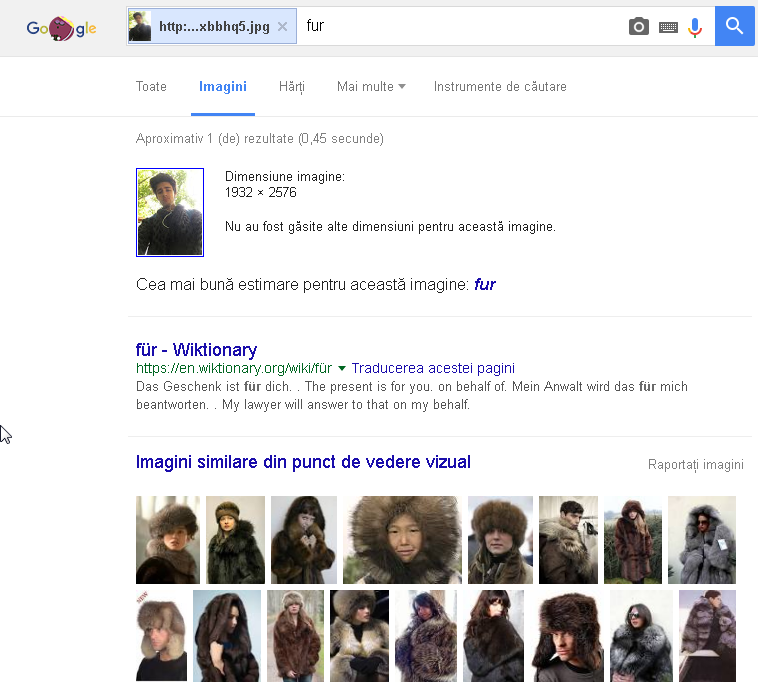Open thumbnail of gray hooded fur coat
The height and width of the screenshot is (690, 758).
click(702, 540)
